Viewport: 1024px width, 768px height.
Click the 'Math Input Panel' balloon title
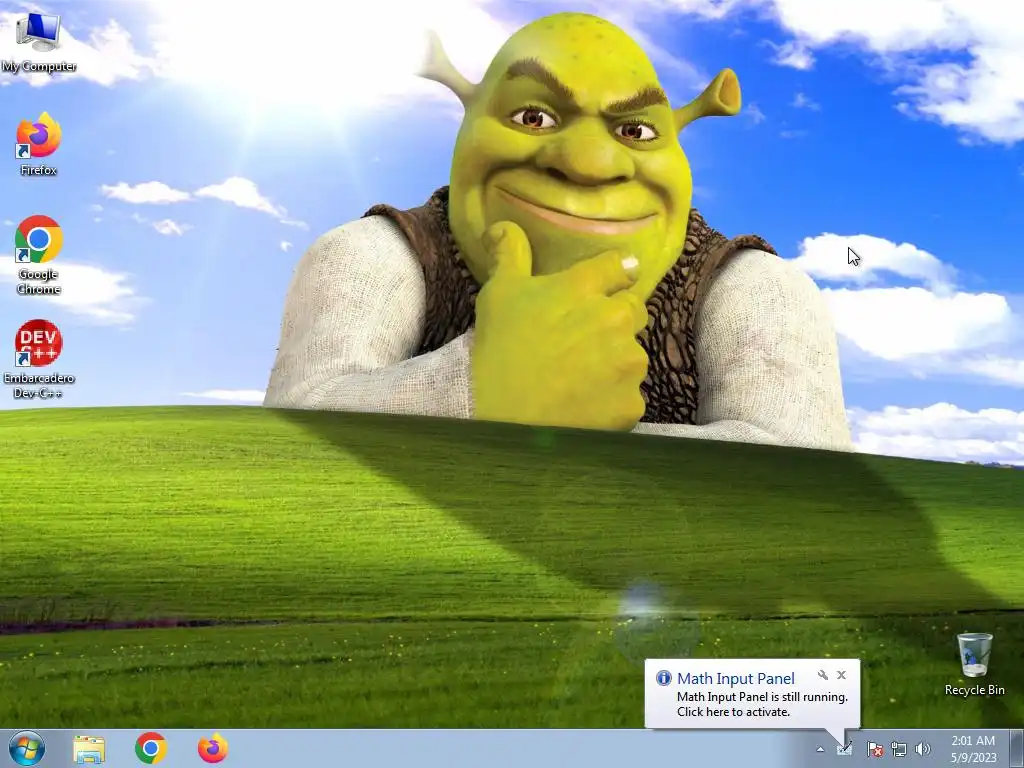(x=736, y=679)
